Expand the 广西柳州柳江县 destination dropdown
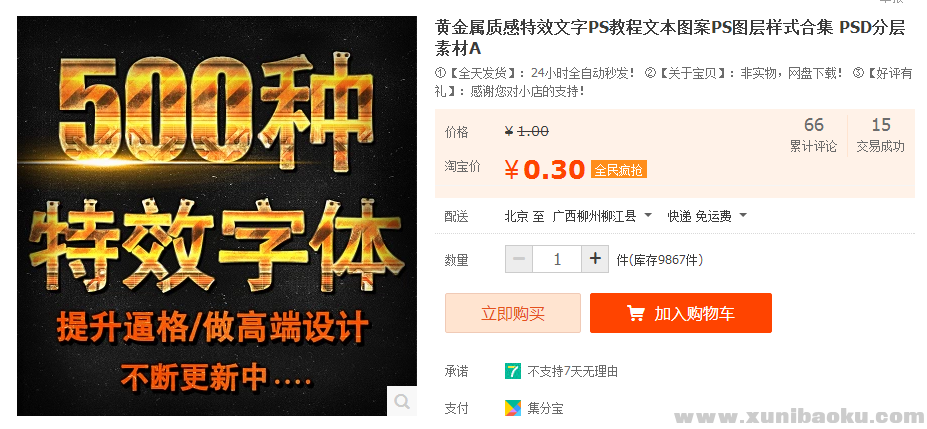Viewport: 927px width, 429px height. 602,216
